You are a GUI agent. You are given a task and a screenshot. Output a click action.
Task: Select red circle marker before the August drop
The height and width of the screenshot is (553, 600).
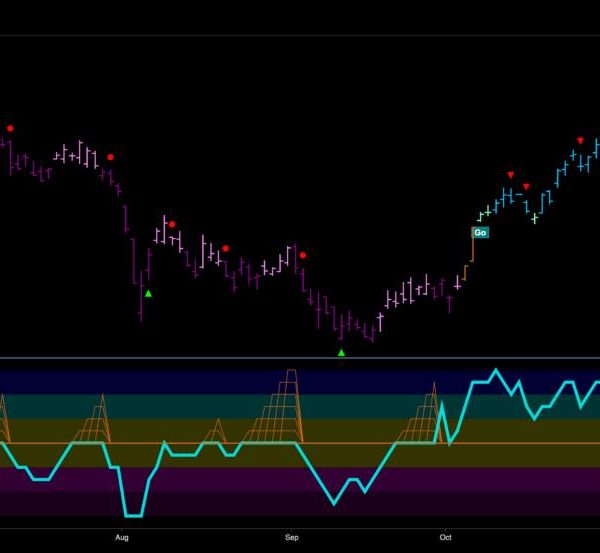pyautogui.click(x=110, y=157)
